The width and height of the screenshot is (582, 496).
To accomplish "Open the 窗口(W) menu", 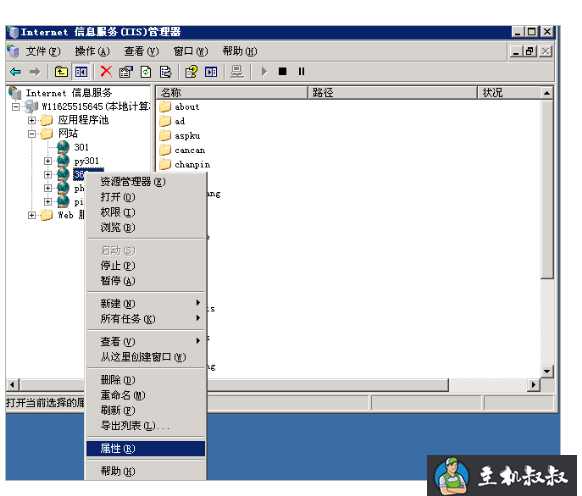I will (191, 51).
